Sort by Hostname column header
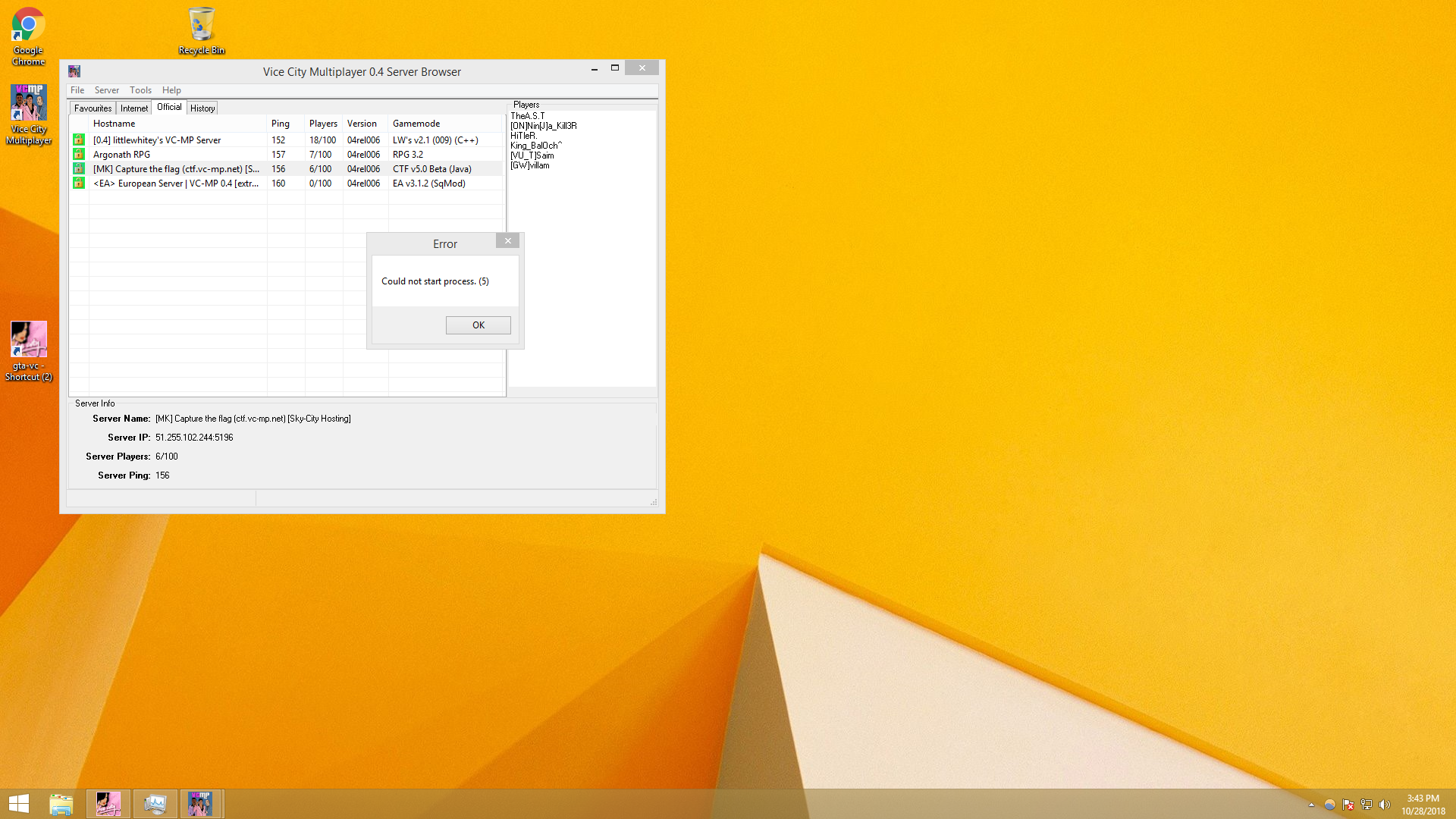The height and width of the screenshot is (819, 1456). (x=177, y=124)
